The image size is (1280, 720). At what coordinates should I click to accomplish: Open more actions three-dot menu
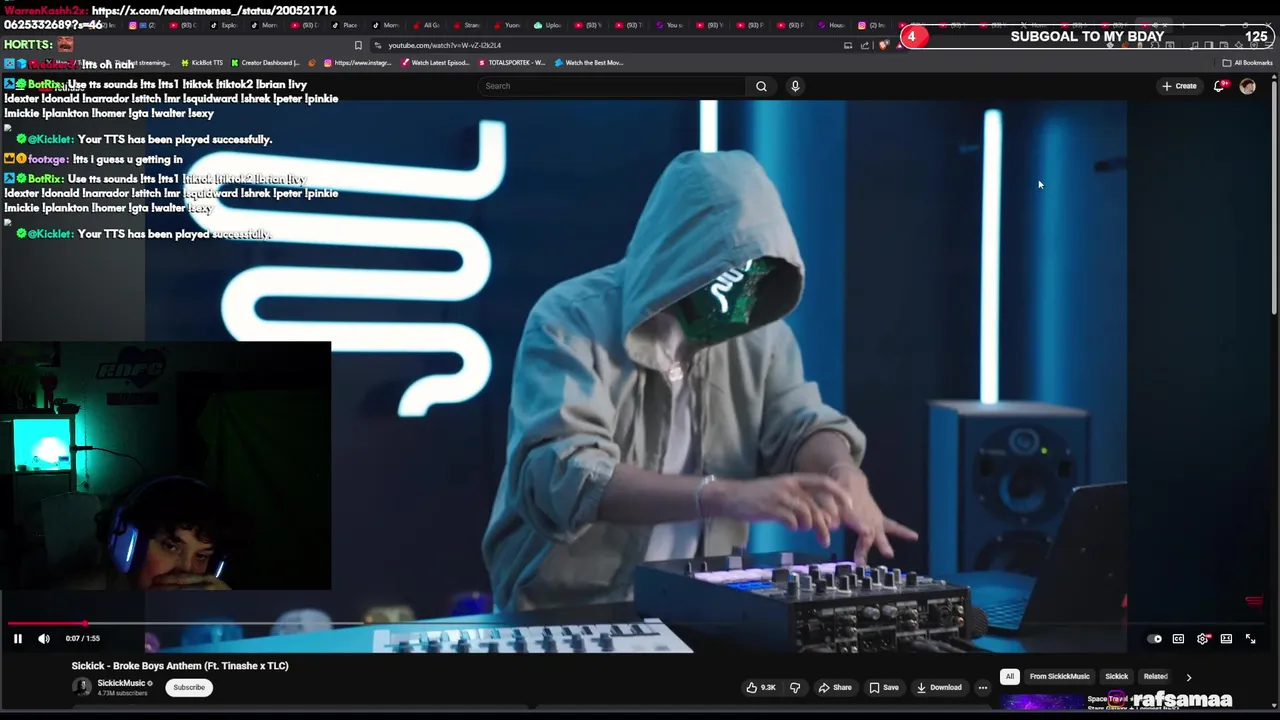[982, 688]
